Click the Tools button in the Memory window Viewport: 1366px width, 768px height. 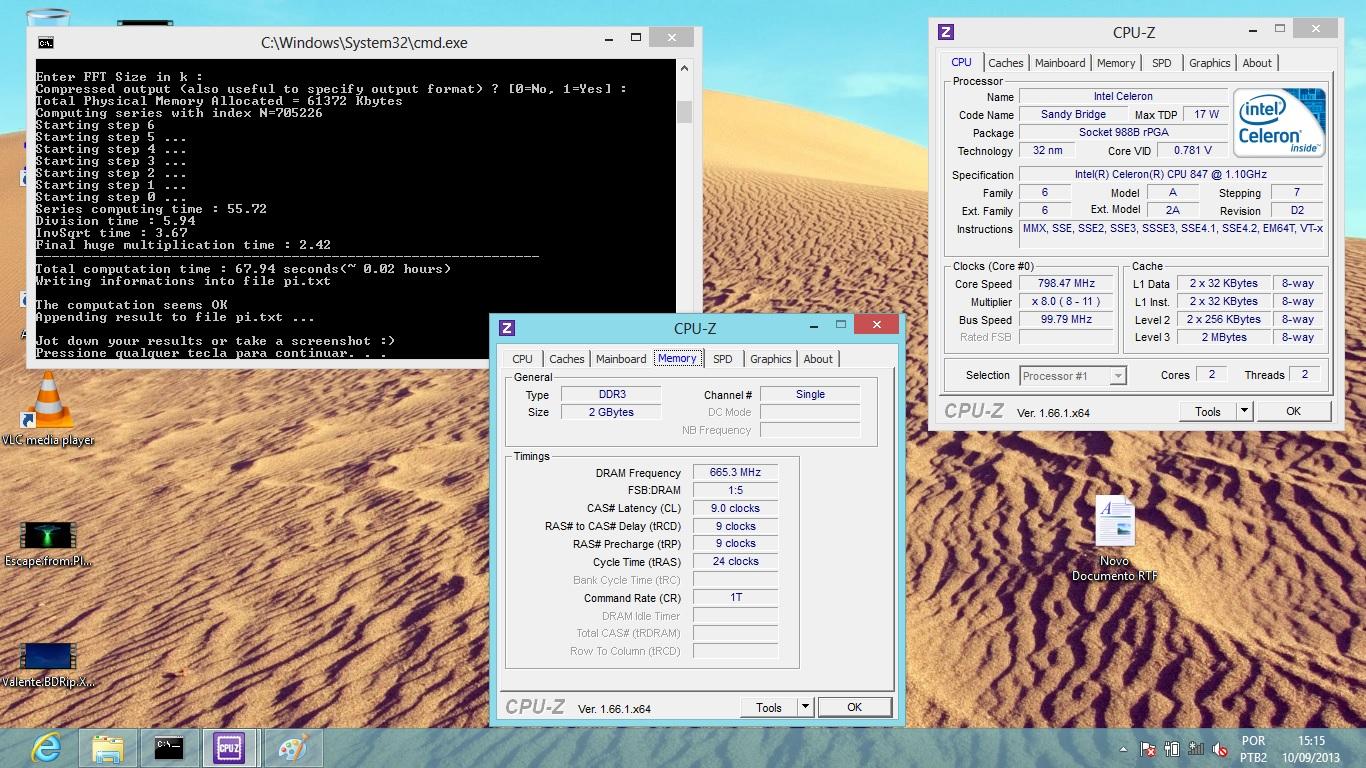click(768, 707)
